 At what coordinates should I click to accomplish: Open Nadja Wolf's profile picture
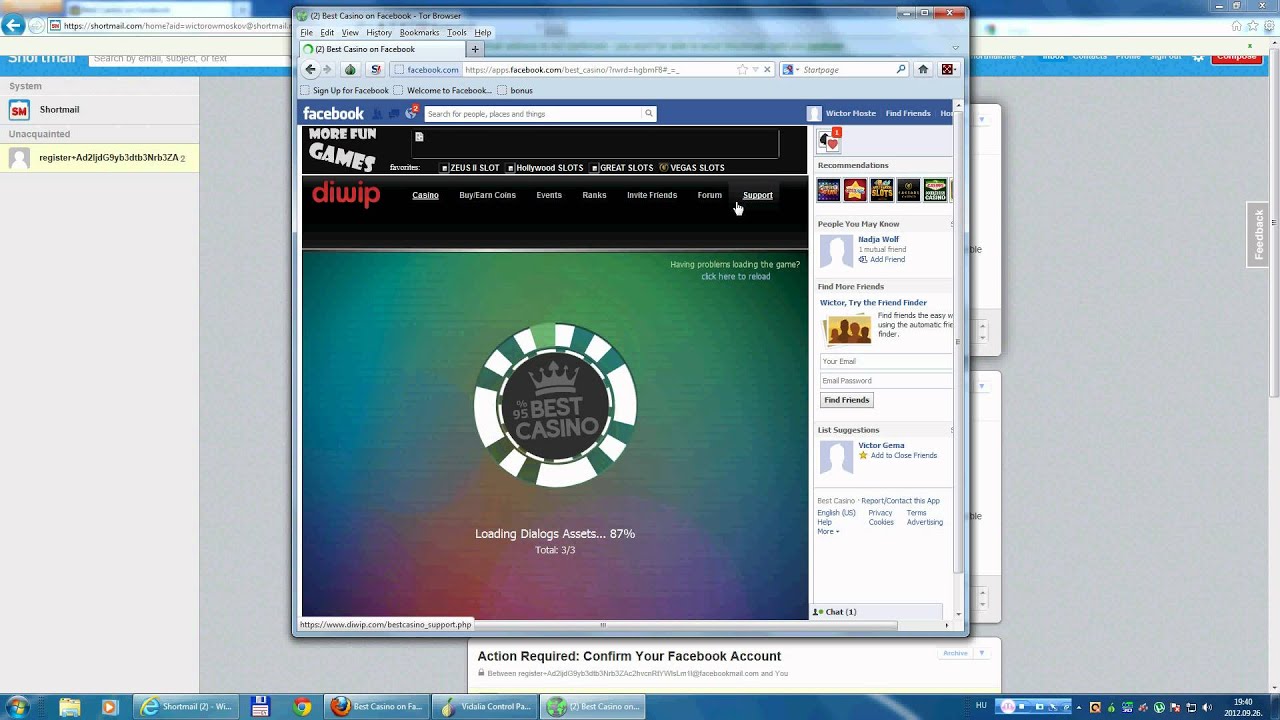tap(836, 251)
